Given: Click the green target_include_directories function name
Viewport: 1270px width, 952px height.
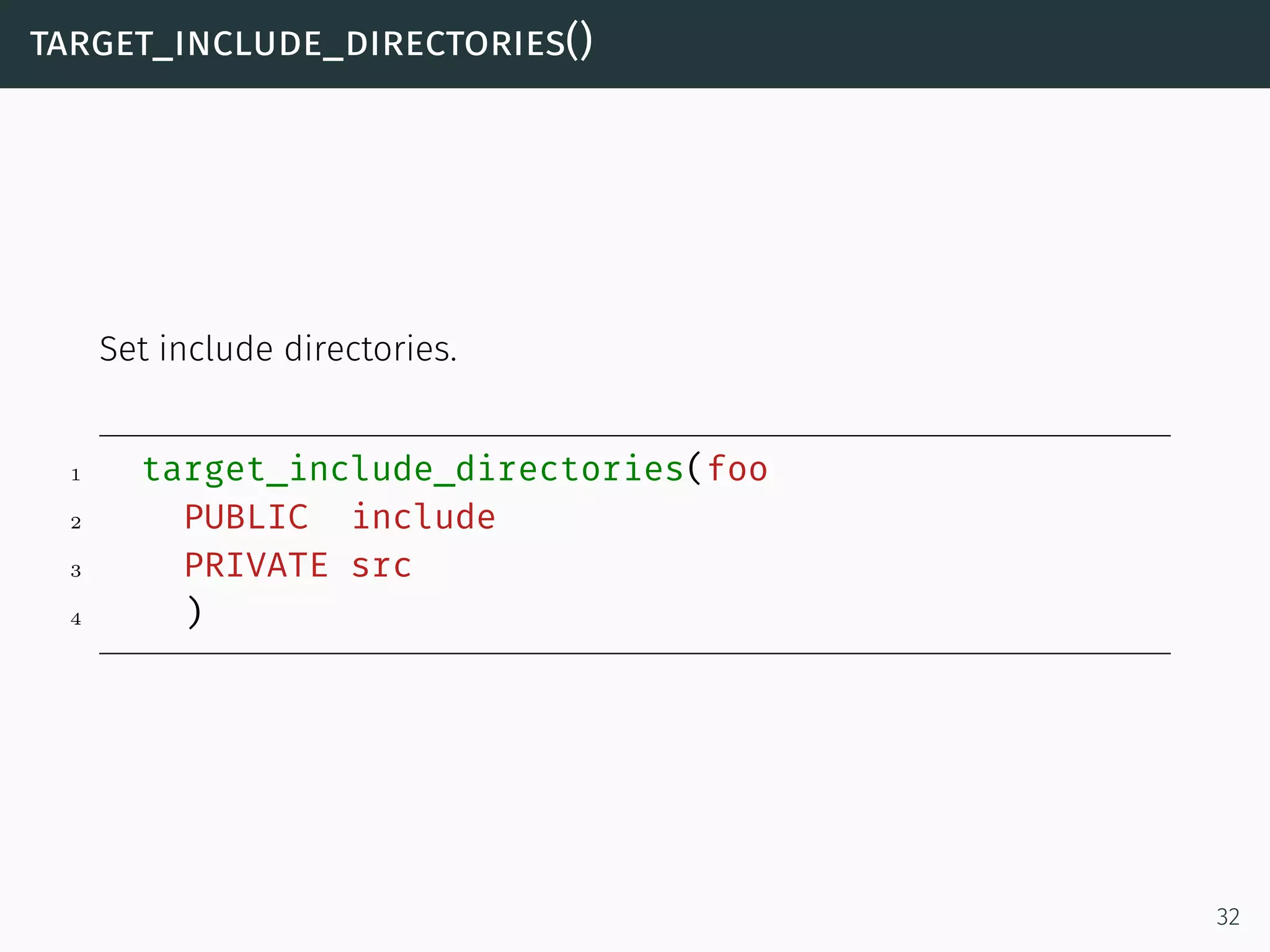Looking at the screenshot, I should (413, 469).
